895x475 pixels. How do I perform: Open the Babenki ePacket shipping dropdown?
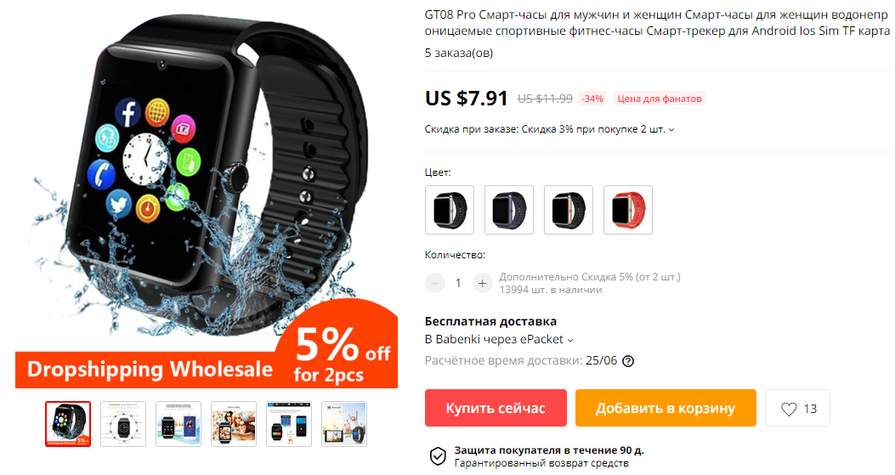click(499, 339)
